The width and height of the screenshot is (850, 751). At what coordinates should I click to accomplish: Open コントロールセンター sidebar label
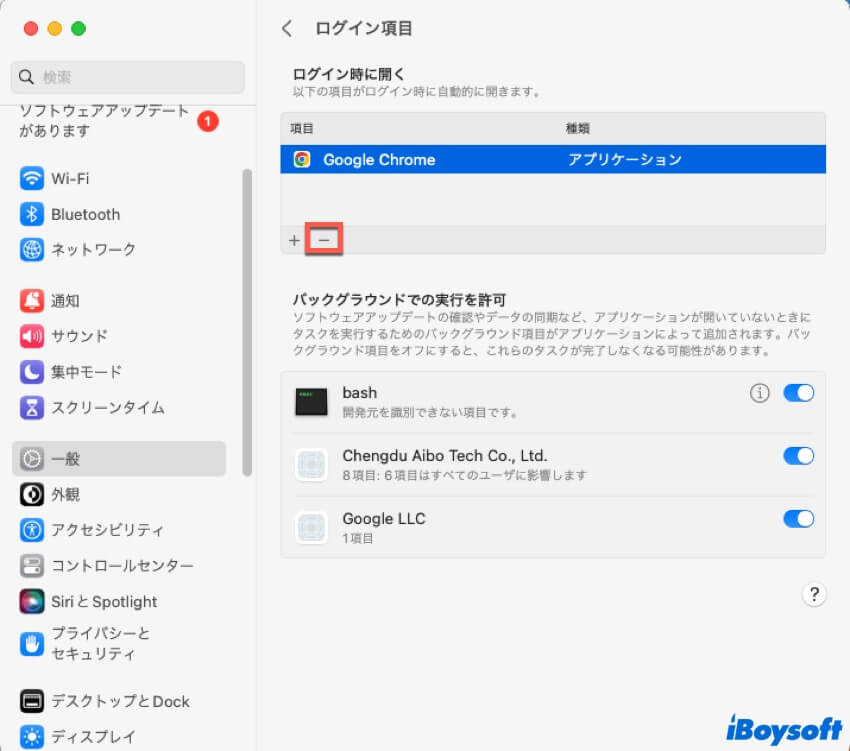coord(122,566)
